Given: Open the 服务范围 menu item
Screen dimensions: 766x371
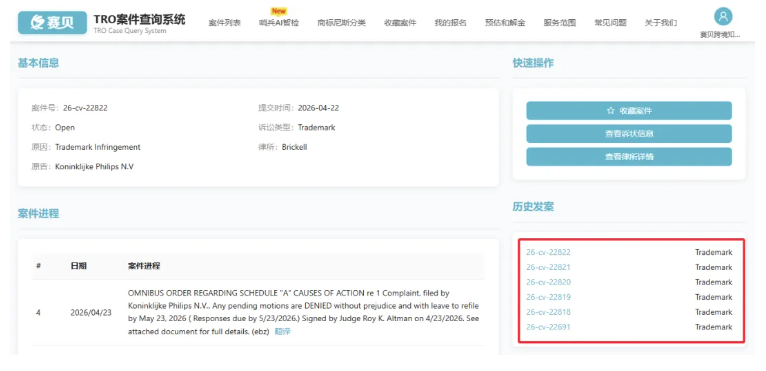Looking at the screenshot, I should pyautogui.click(x=560, y=22).
